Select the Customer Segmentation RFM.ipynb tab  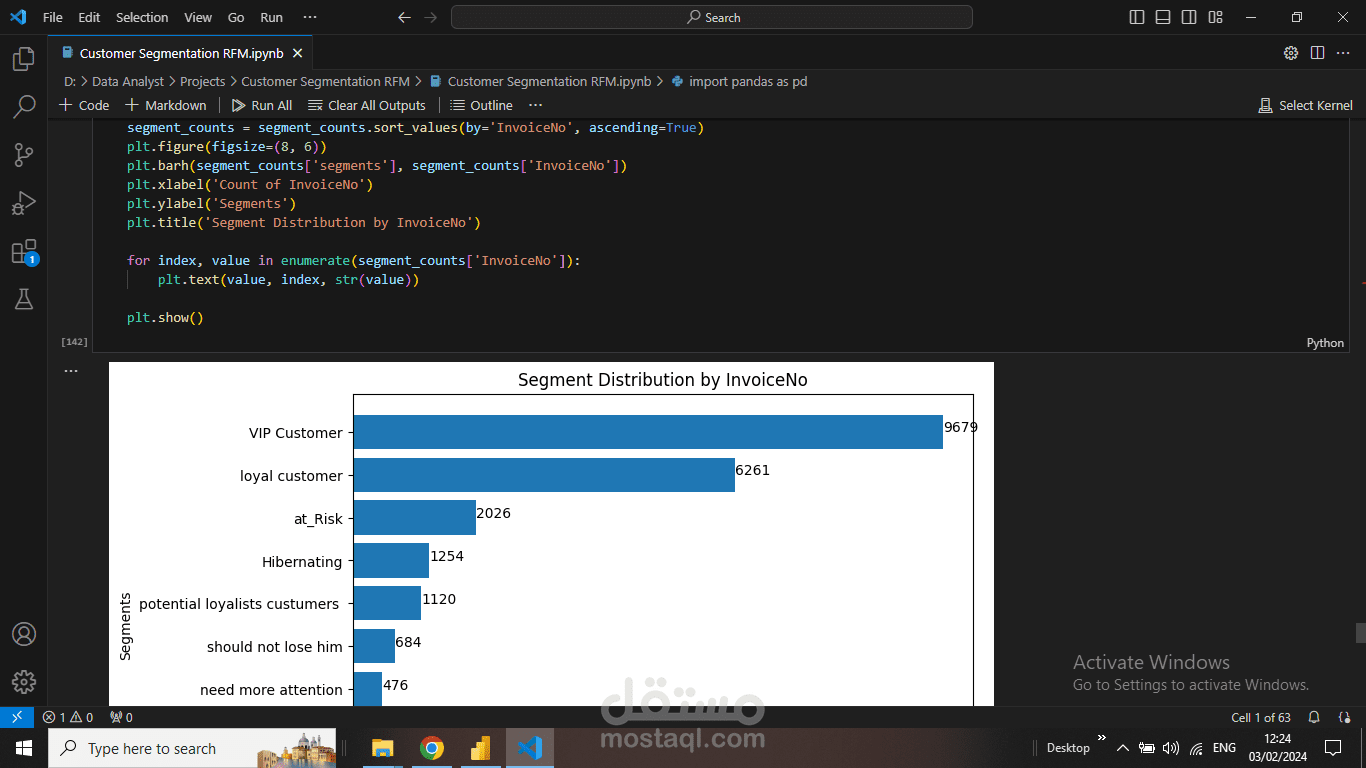point(180,53)
